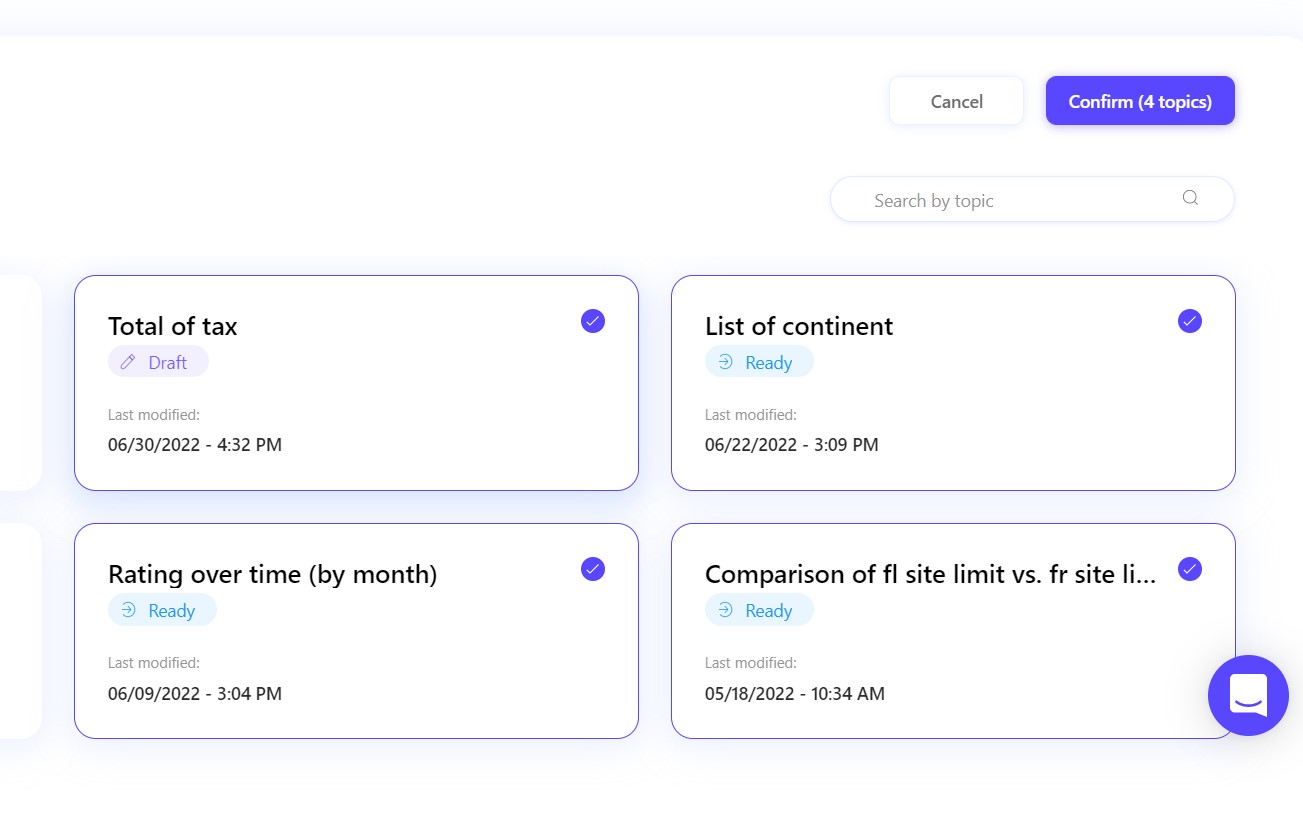
Task: Click the Ready arrow icon on Rating over time
Action: [x=128, y=610]
